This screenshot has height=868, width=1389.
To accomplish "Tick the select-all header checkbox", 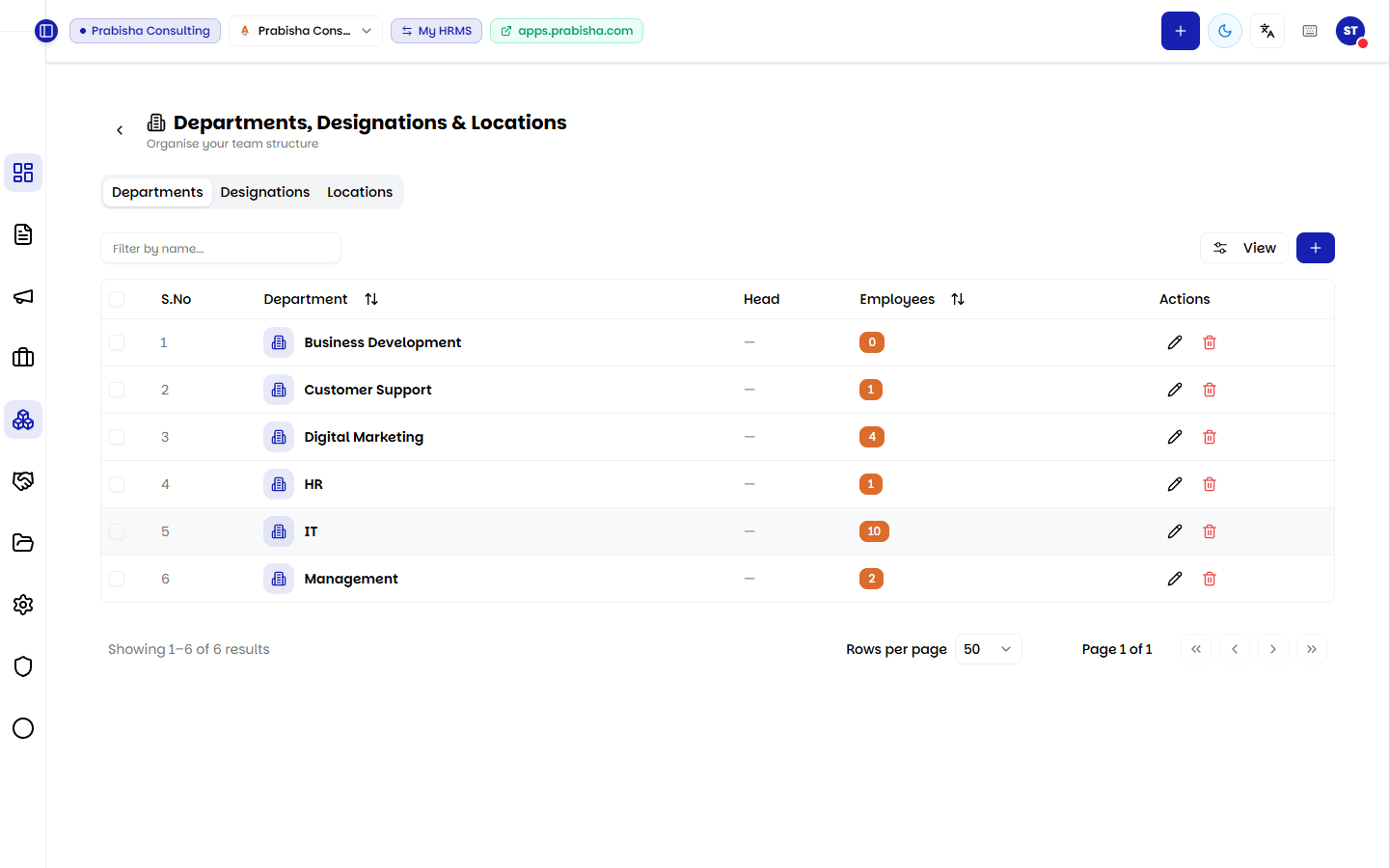I will (117, 299).
